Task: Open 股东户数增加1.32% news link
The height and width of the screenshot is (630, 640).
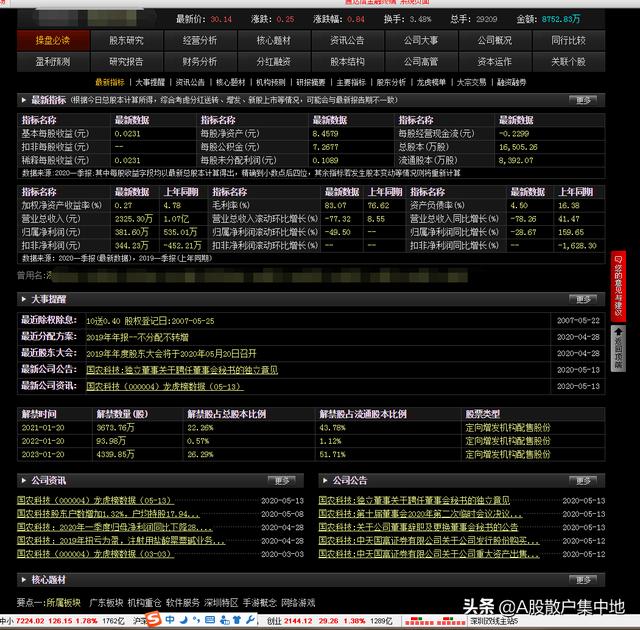Action: click(109, 514)
